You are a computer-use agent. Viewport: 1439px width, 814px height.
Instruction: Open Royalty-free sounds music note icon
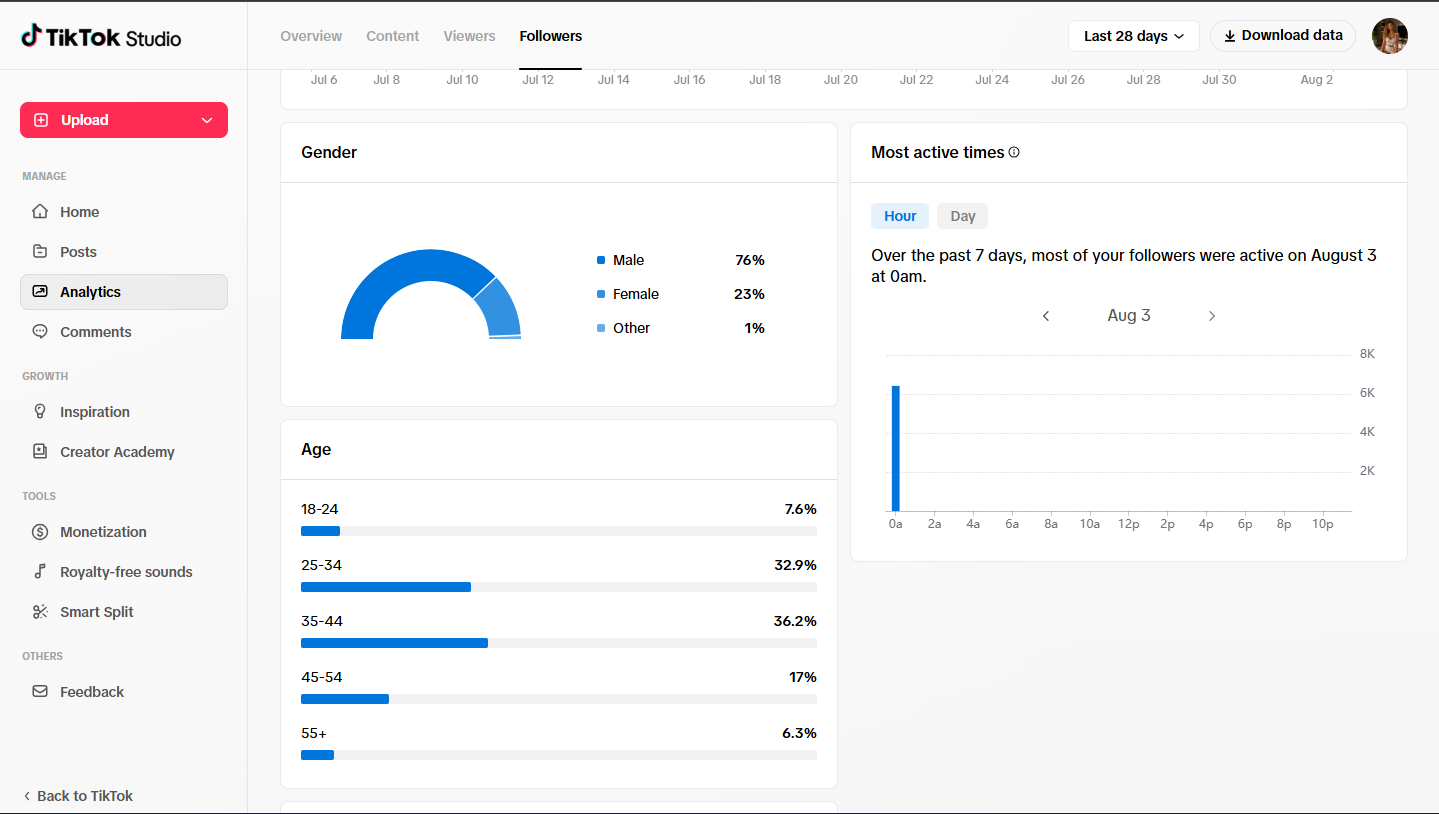40,572
